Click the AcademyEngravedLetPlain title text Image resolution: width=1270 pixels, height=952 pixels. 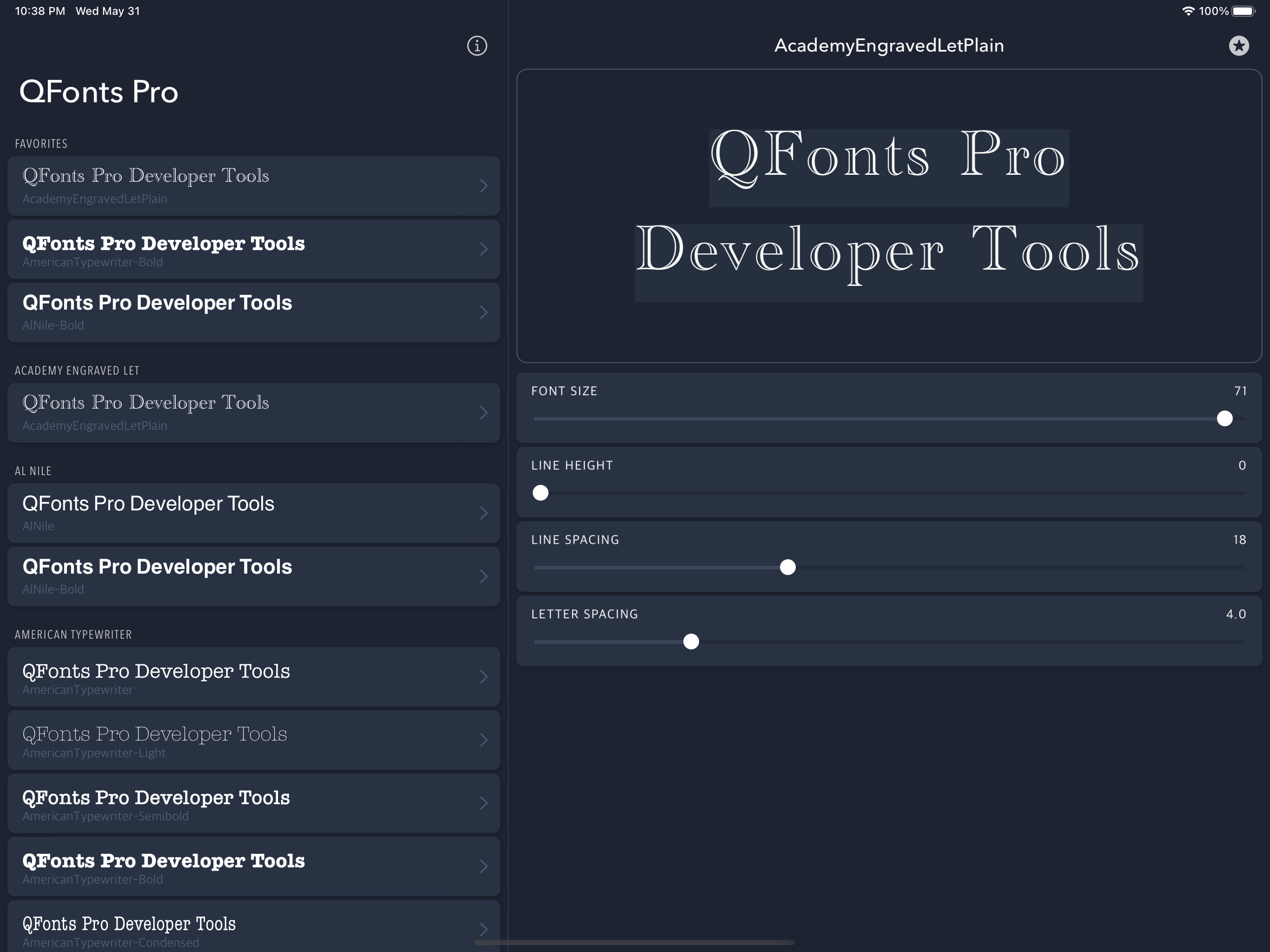(889, 46)
